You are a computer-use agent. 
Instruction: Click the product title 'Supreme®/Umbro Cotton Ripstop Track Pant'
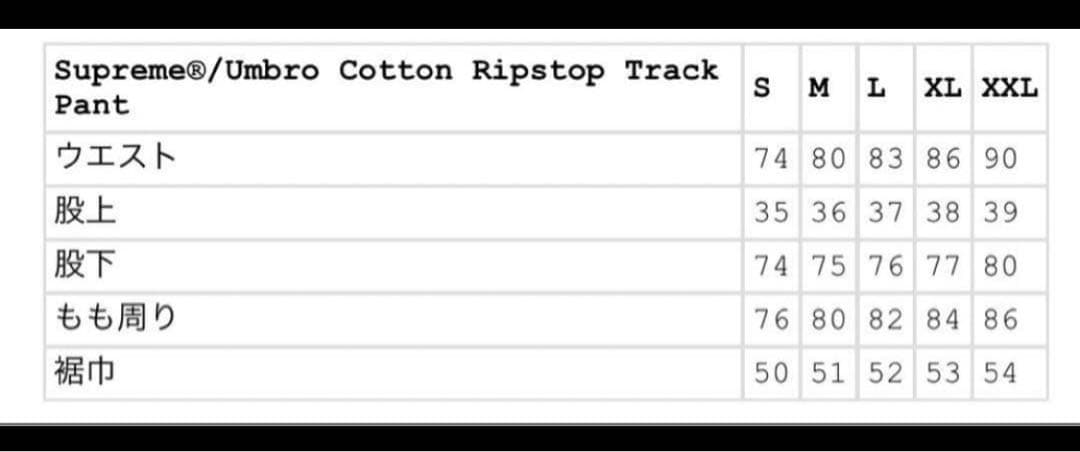pyautogui.click(x=386, y=88)
